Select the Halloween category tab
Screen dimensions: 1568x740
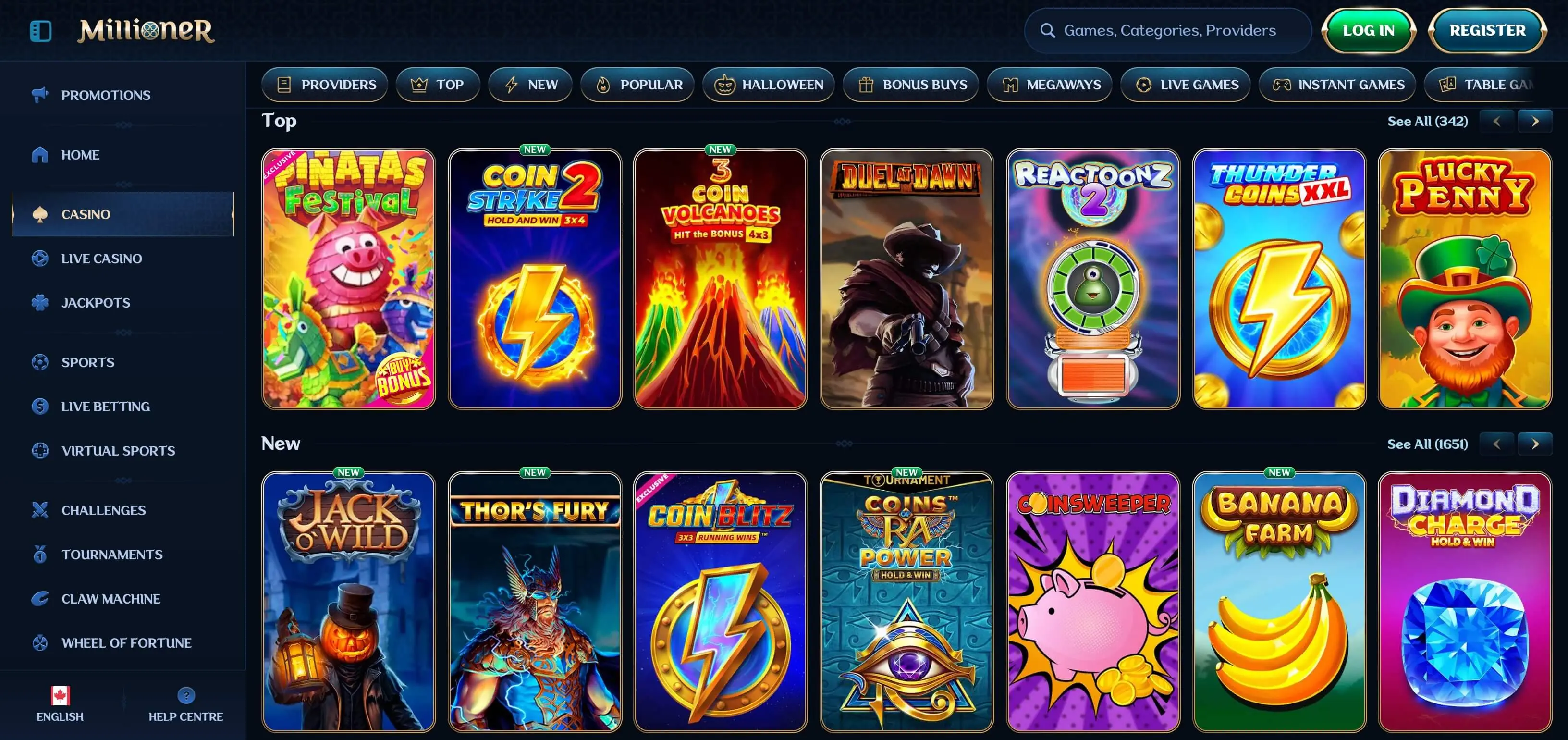click(x=769, y=85)
